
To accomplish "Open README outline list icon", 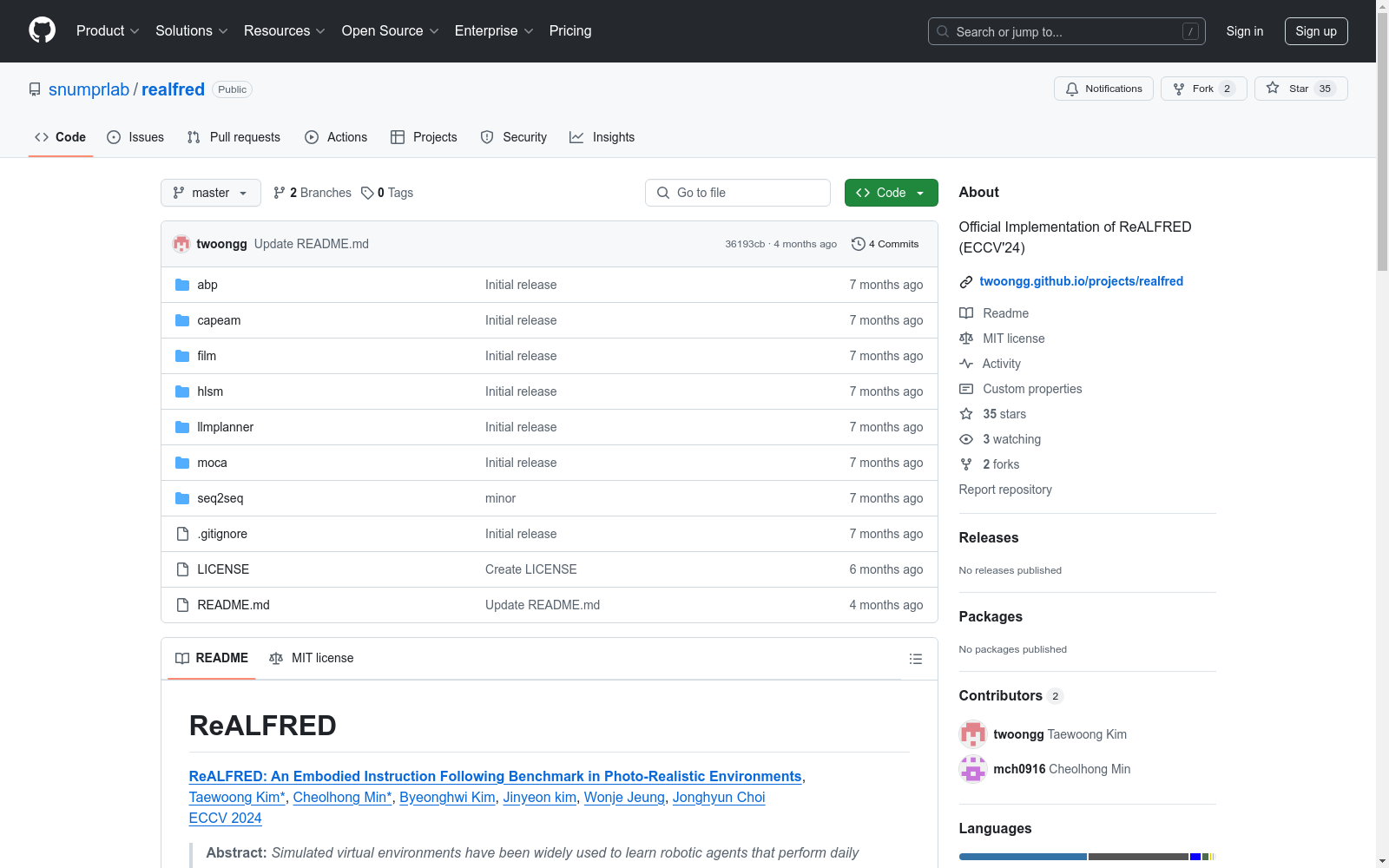I will pyautogui.click(x=915, y=659).
